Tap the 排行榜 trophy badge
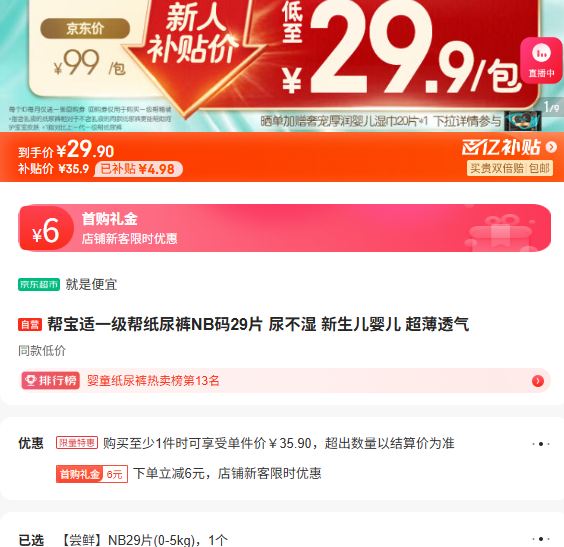564x547 pixels. click(51, 380)
